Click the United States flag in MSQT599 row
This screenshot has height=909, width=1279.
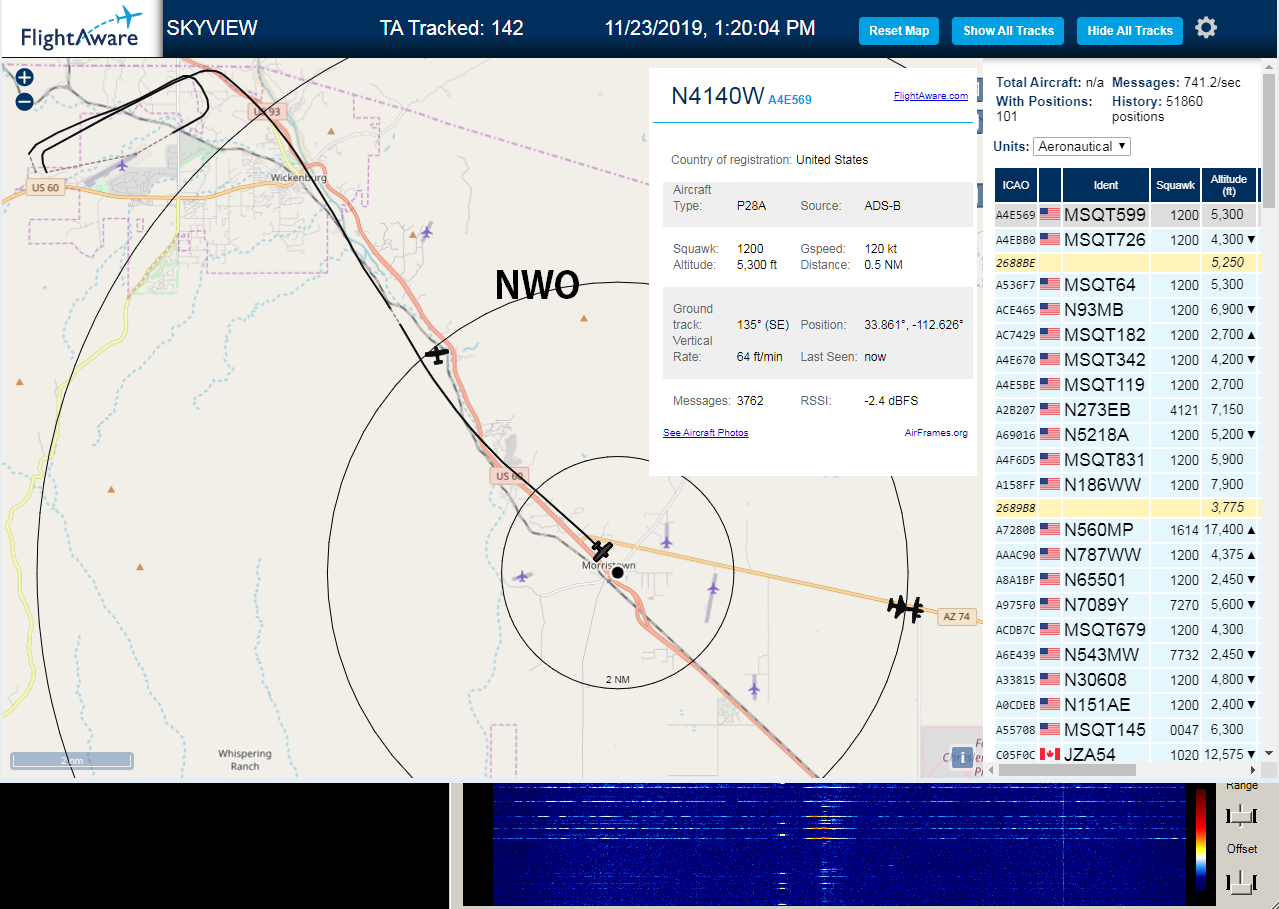1050,214
